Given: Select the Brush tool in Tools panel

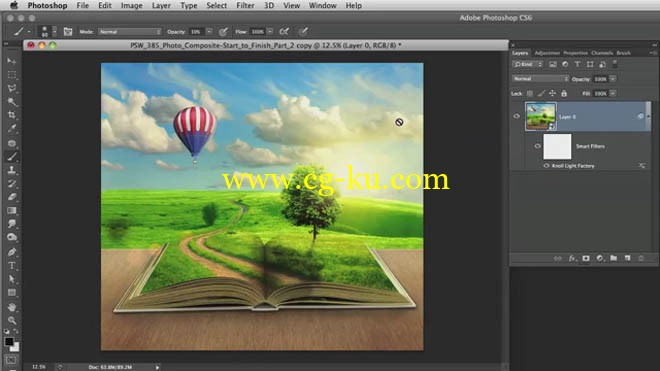Looking at the screenshot, I should [x=12, y=157].
